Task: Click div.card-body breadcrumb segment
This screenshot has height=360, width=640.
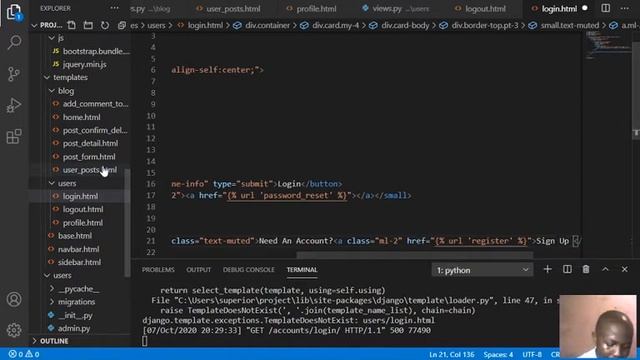Action: pyautogui.click(x=405, y=25)
